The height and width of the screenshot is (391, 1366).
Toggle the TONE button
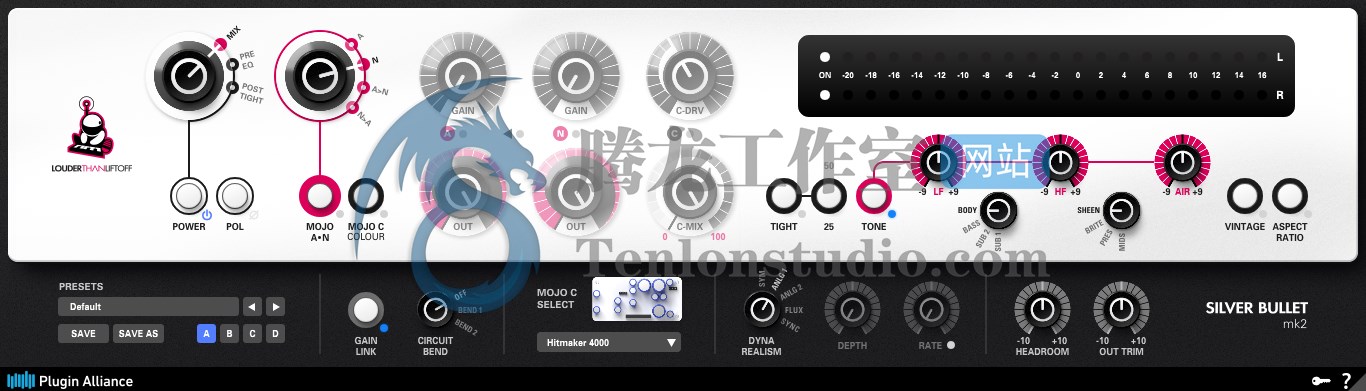[873, 196]
